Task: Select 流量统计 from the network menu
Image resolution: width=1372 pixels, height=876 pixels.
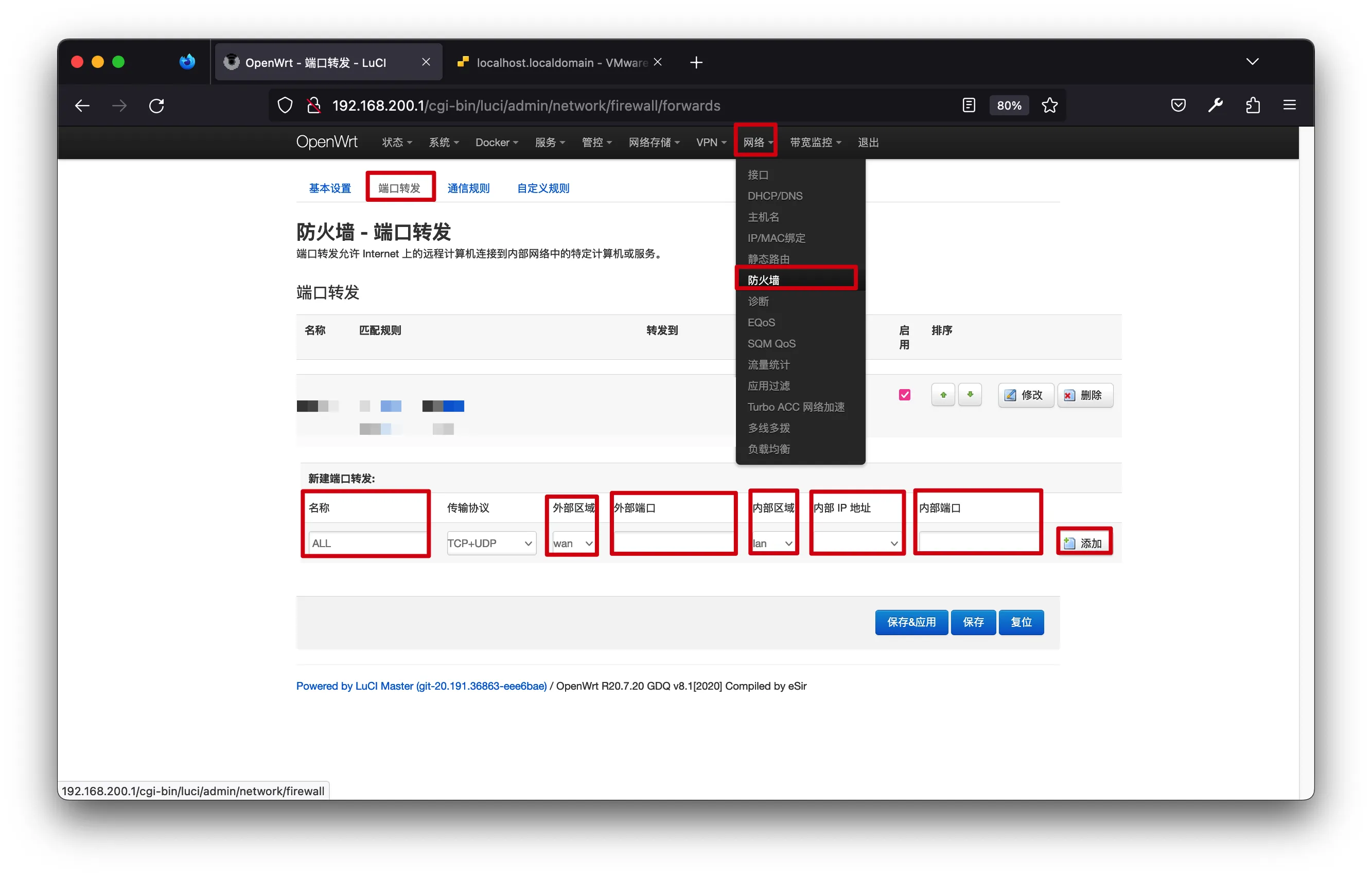Action: (x=800, y=365)
